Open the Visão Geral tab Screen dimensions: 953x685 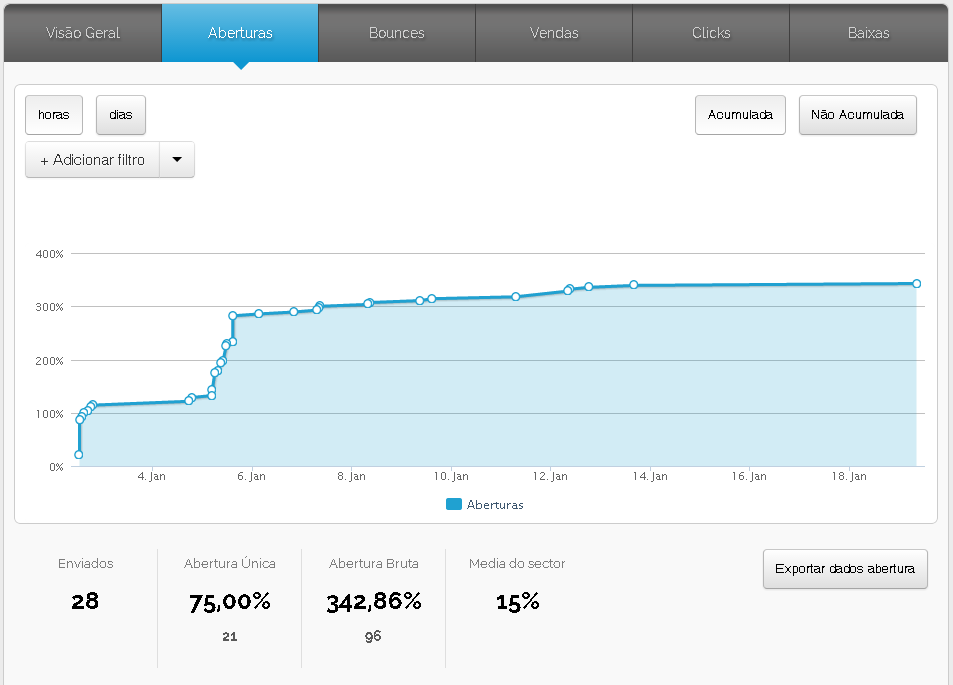[x=83, y=33]
